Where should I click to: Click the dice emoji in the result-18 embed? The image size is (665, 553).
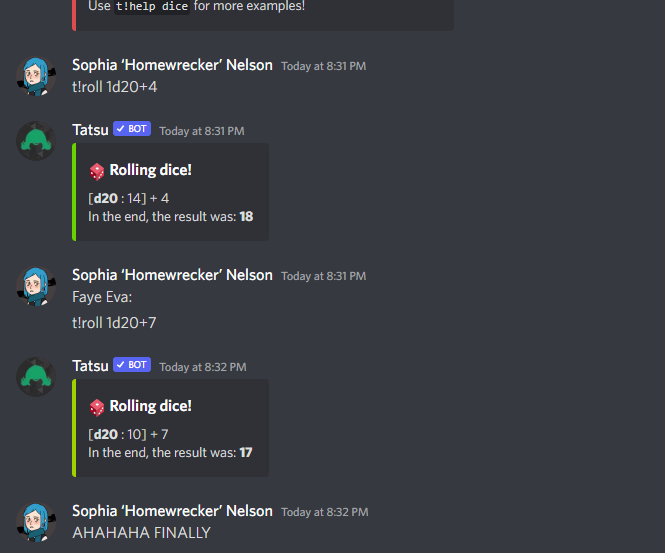97,172
